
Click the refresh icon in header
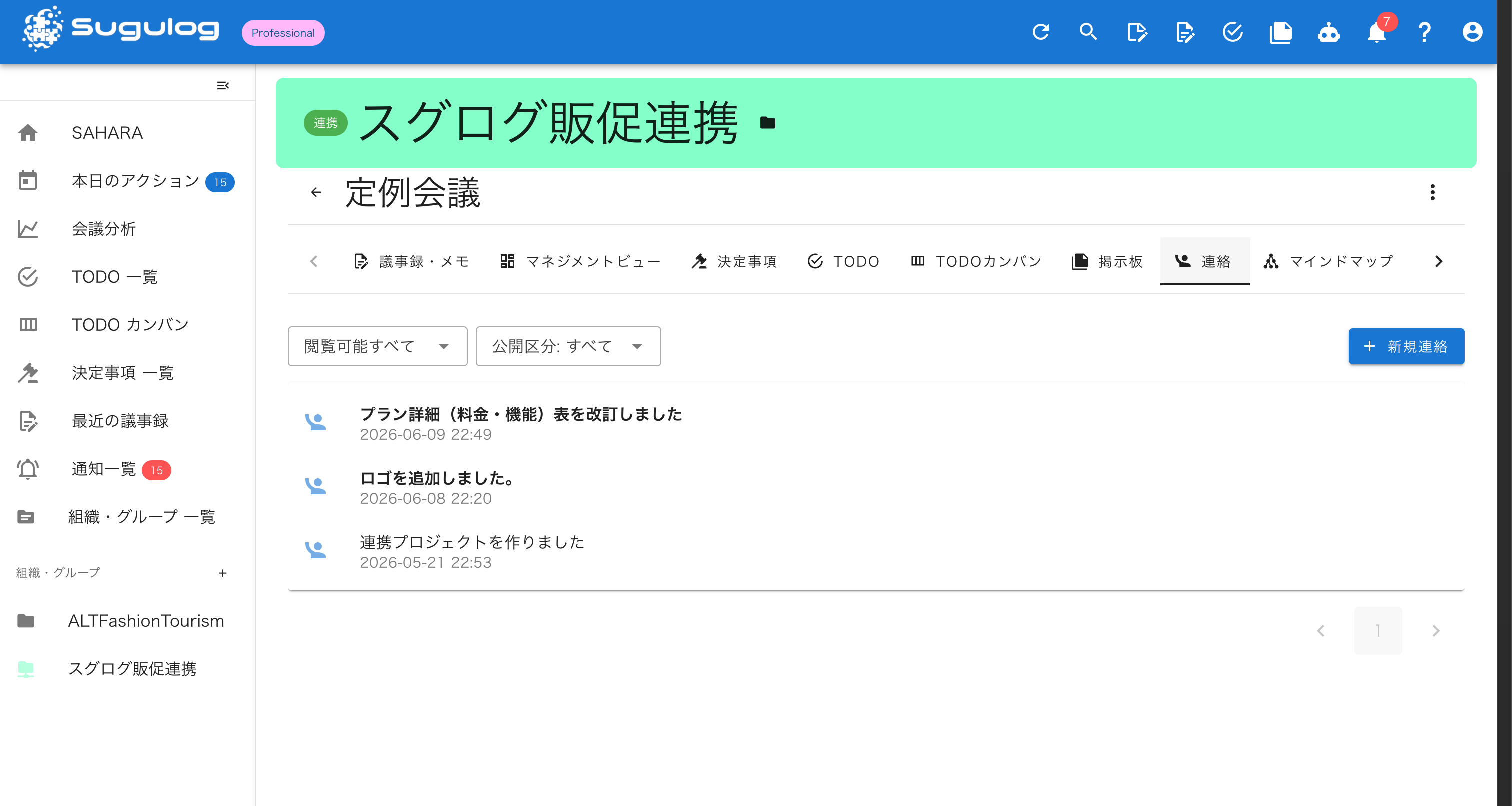[x=1040, y=31]
